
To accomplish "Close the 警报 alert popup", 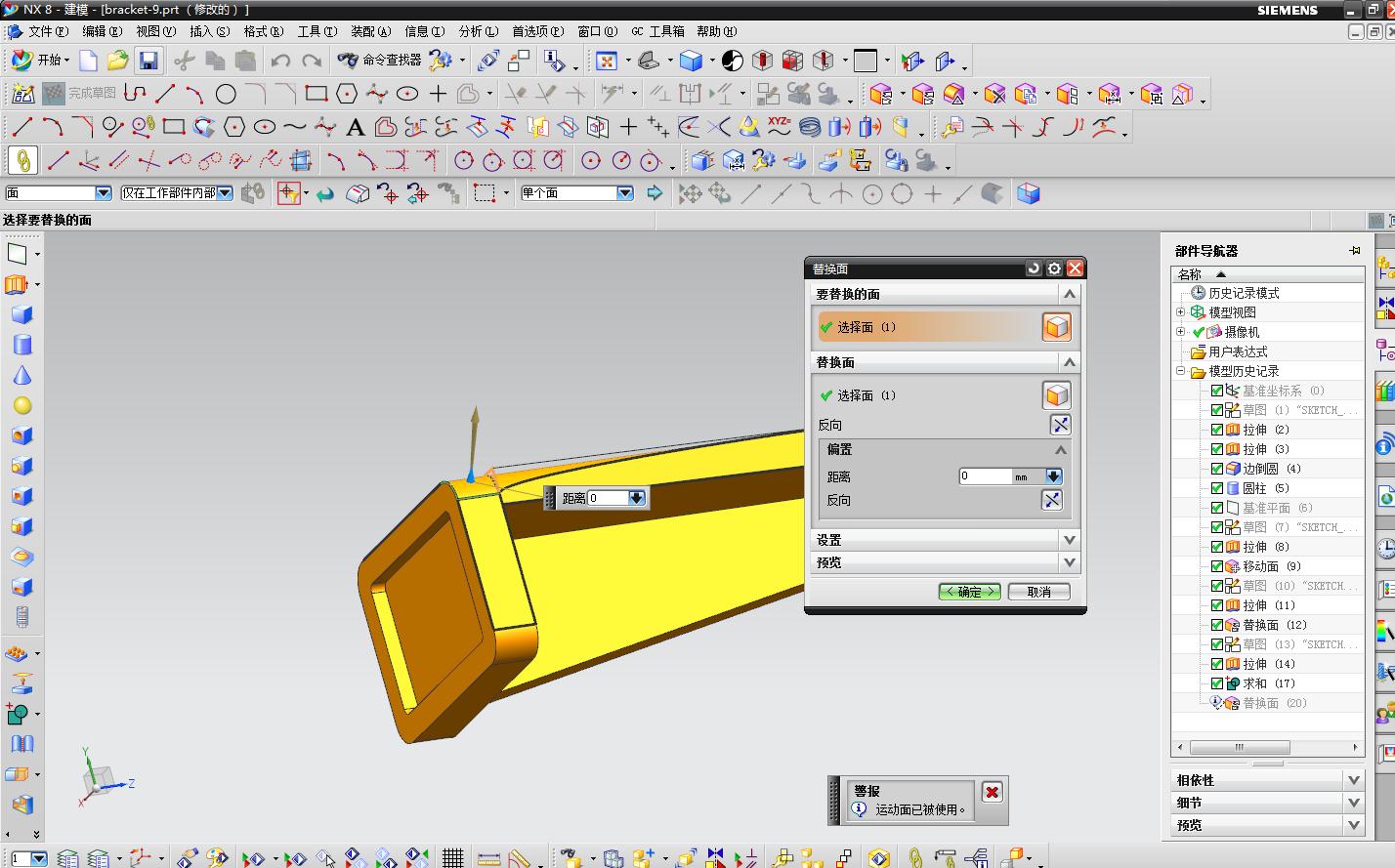I will point(992,792).
